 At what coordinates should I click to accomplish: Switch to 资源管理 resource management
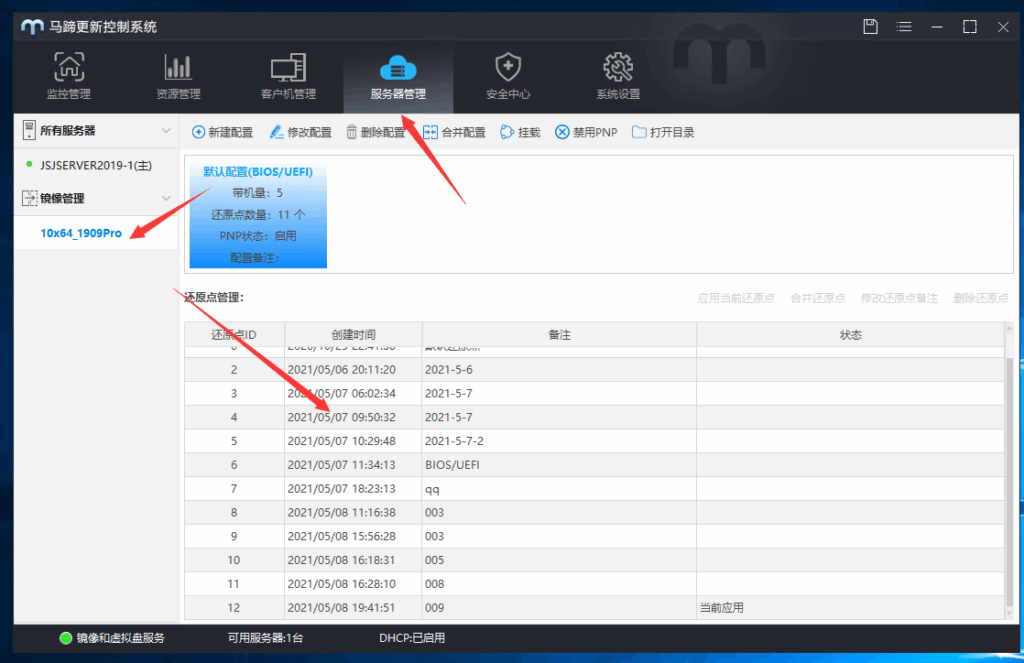[178, 76]
